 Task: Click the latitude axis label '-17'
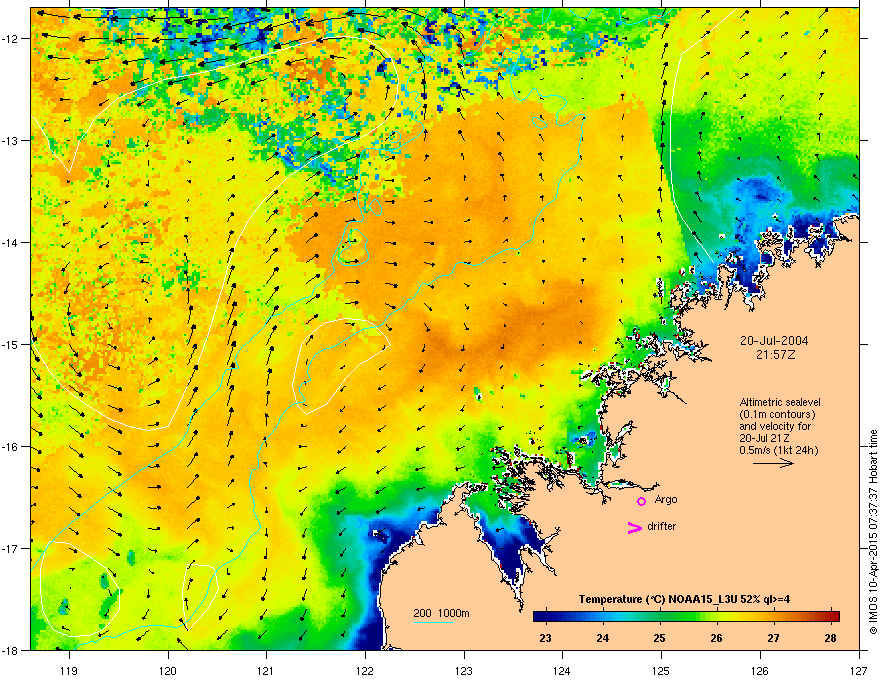pos(11,548)
